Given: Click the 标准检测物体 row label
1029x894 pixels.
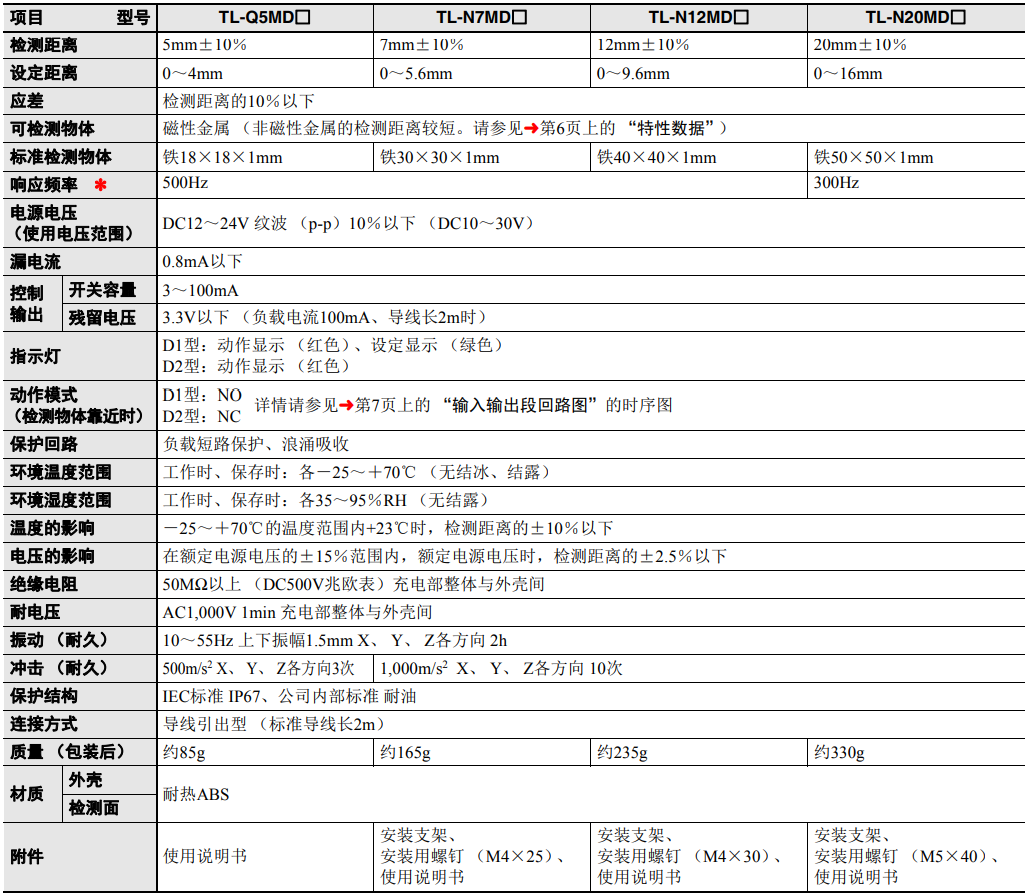Looking at the screenshot, I should (61, 157).
